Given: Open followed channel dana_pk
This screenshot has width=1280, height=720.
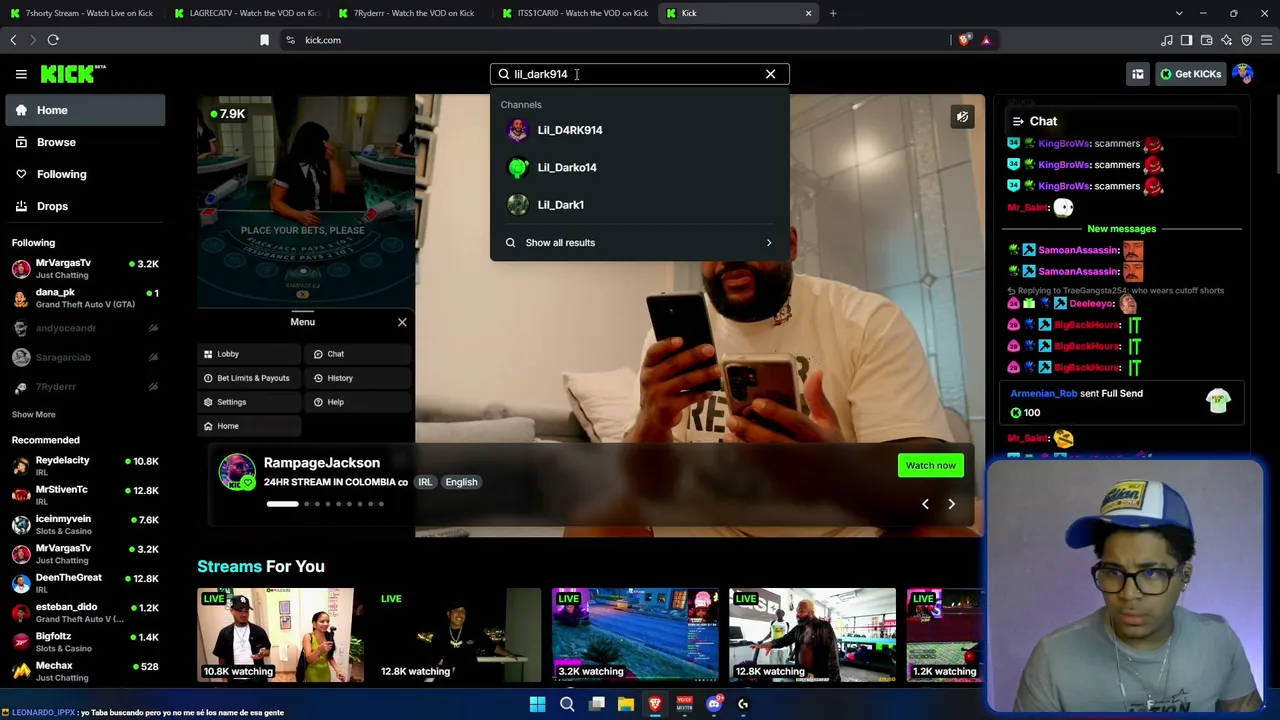Looking at the screenshot, I should tap(85, 298).
